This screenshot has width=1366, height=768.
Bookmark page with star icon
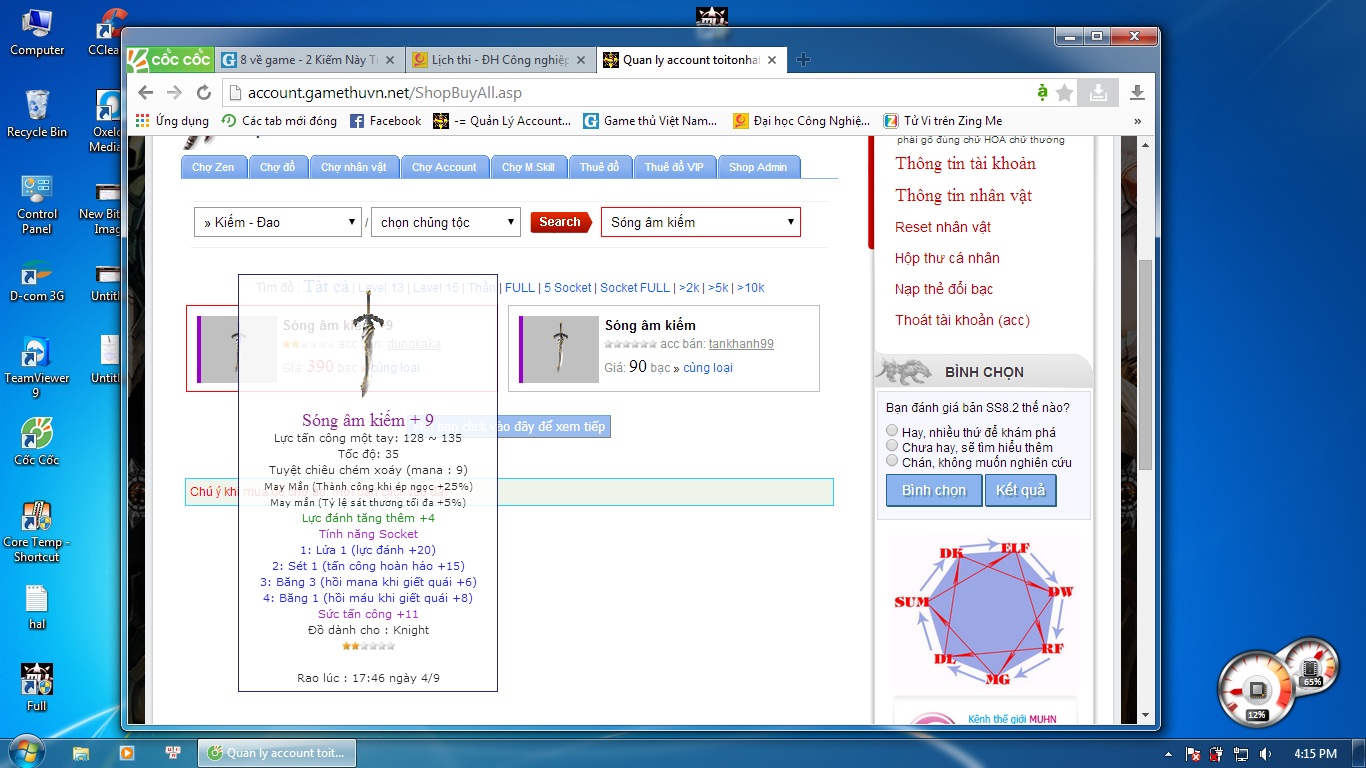click(1065, 93)
